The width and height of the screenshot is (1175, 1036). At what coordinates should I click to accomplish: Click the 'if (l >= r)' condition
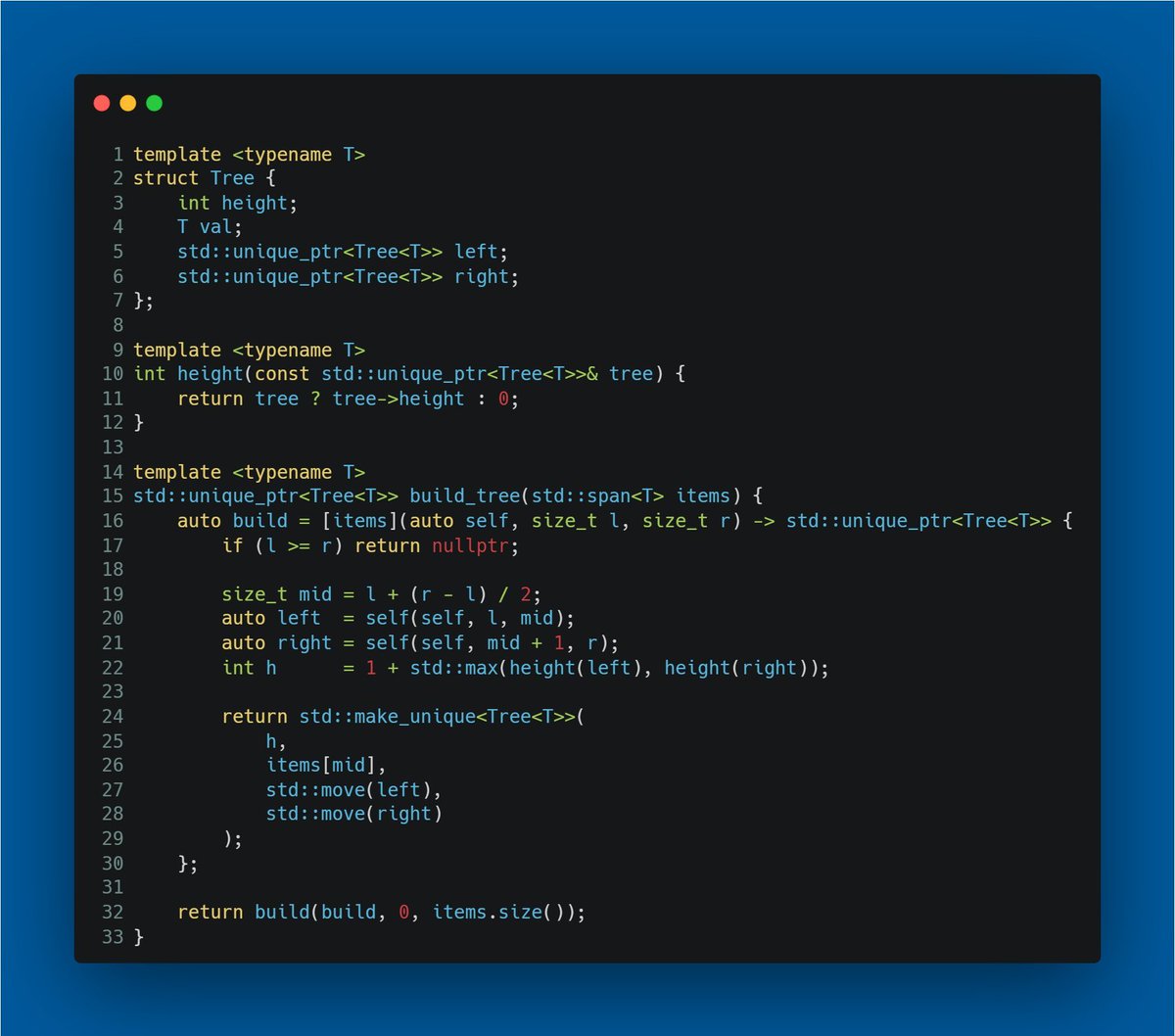point(283,545)
